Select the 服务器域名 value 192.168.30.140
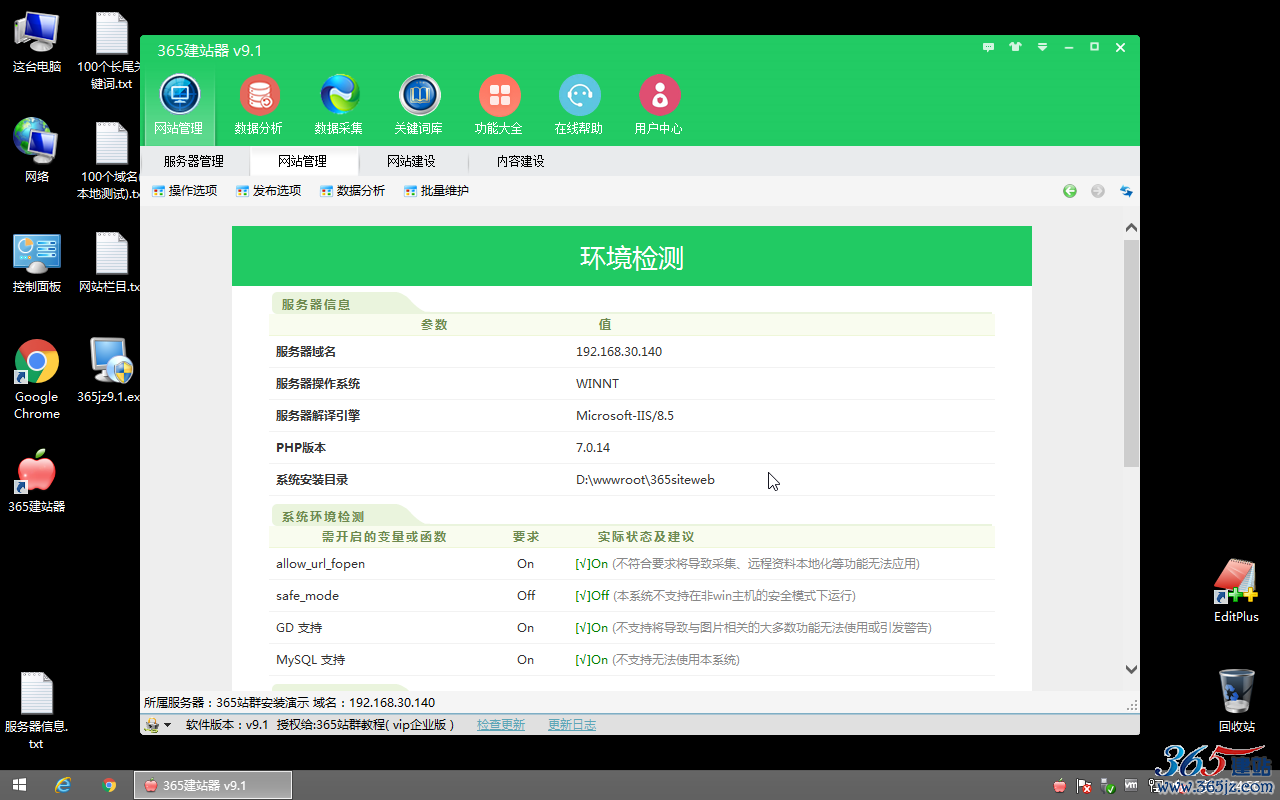Image resolution: width=1280 pixels, height=800 pixels. 619,352
